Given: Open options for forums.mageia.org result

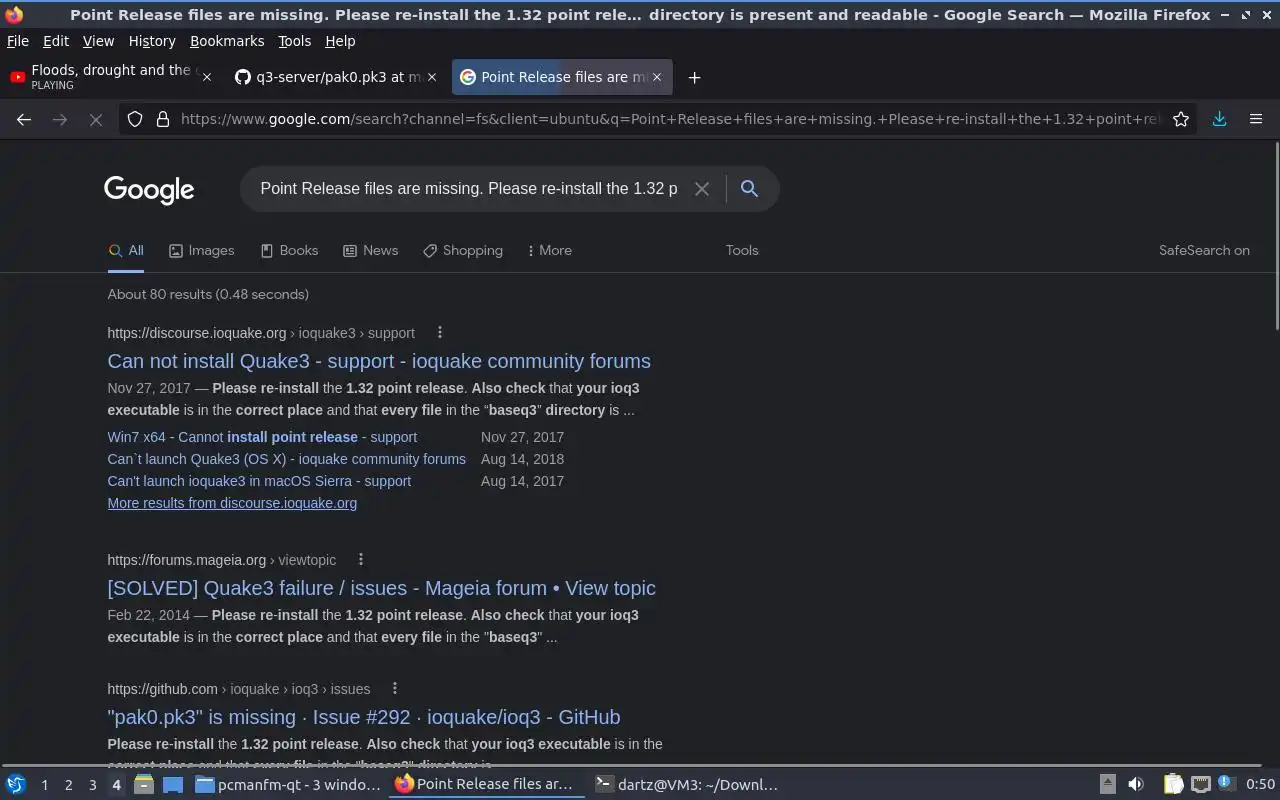Looking at the screenshot, I should (360, 559).
